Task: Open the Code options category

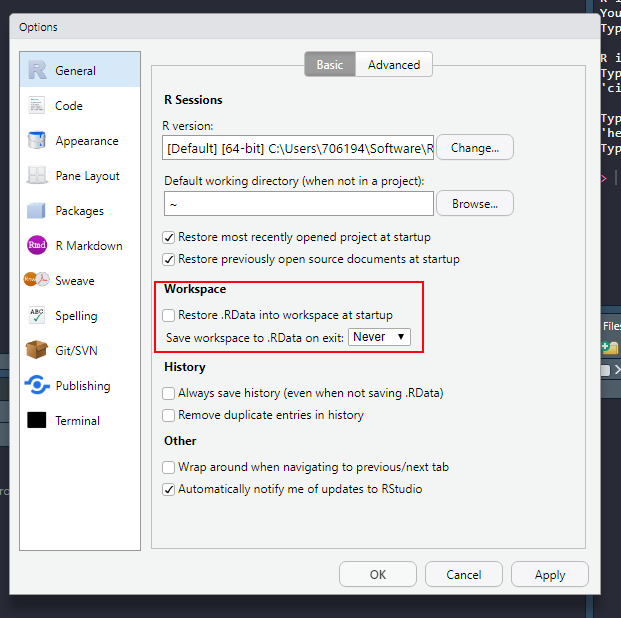Action: (x=80, y=105)
